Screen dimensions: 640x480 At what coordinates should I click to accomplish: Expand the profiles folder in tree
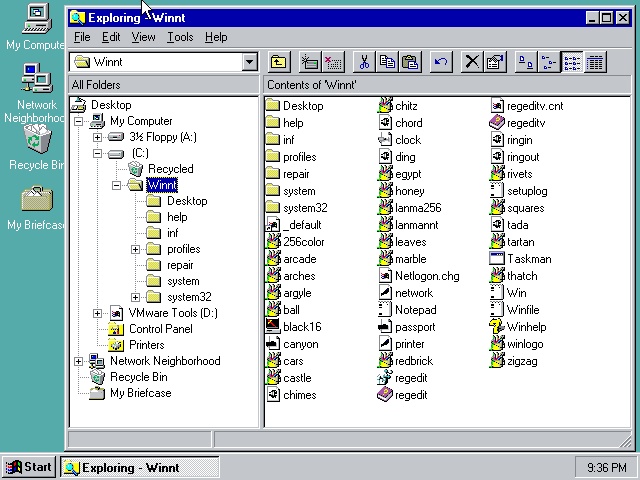point(136,249)
